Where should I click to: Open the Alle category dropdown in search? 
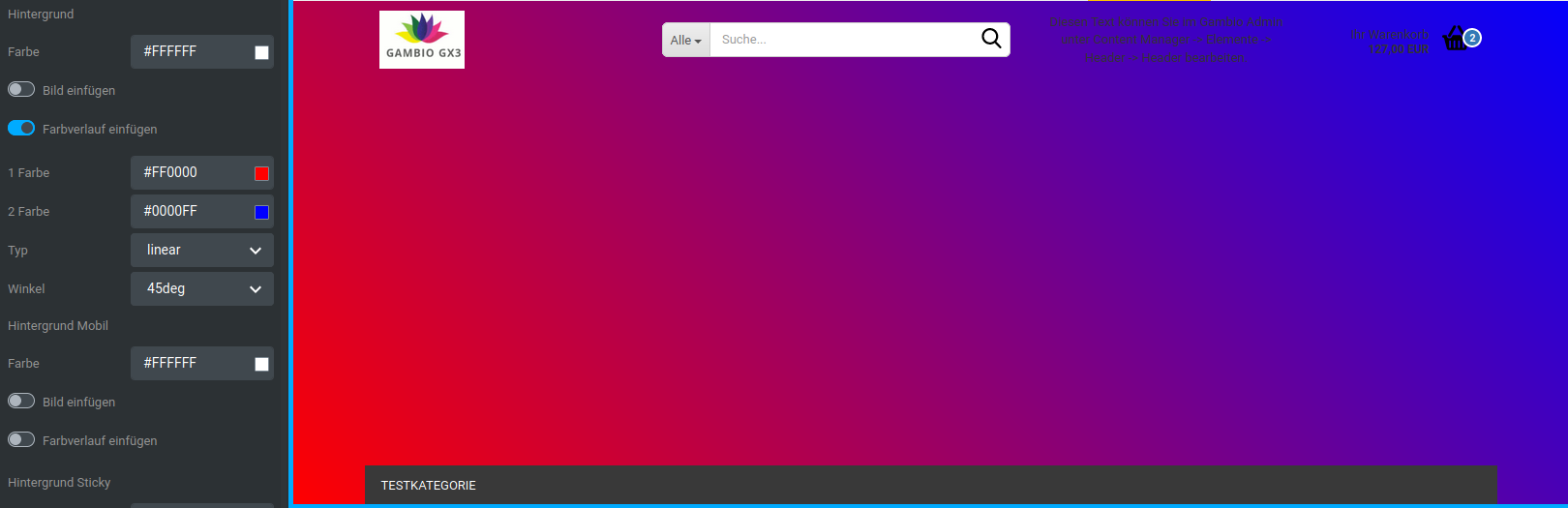tap(686, 41)
